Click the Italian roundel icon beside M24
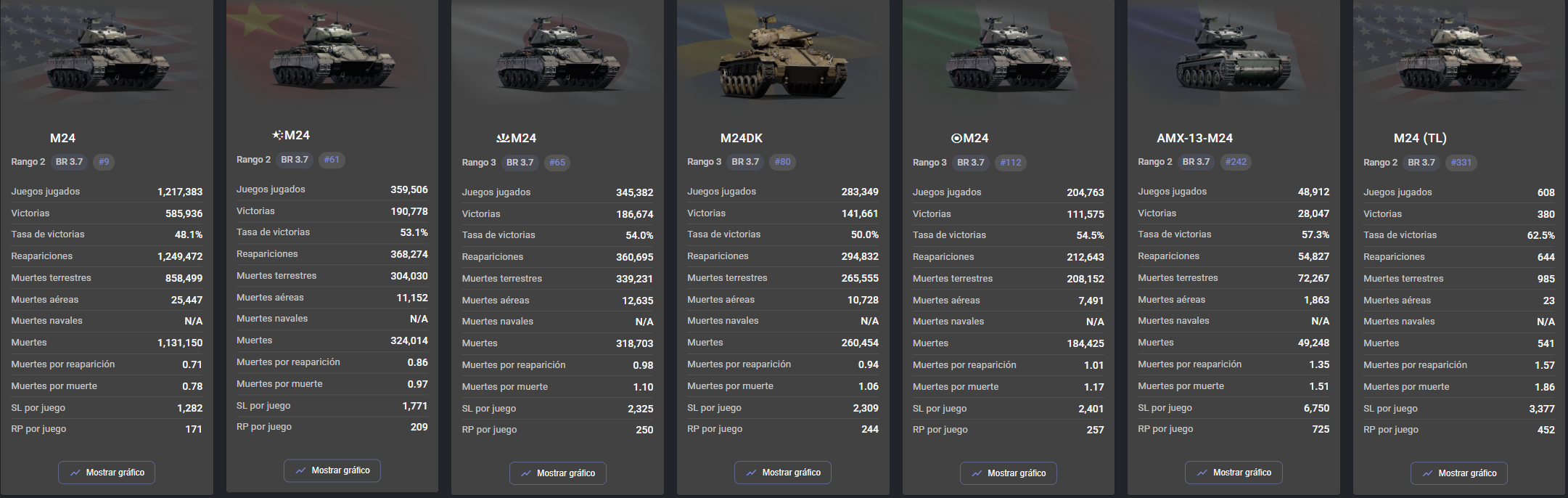Viewport: 1568px width, 498px height. coord(956,139)
